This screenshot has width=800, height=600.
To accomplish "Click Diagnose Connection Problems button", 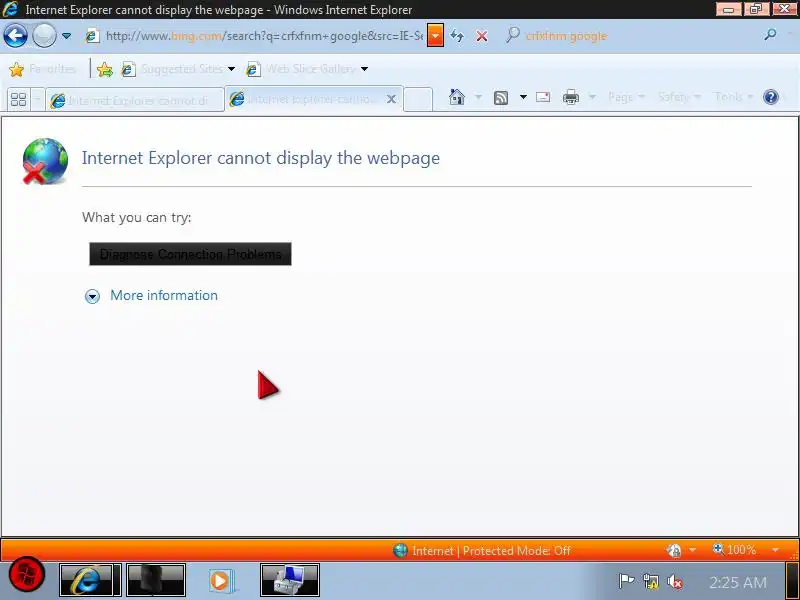I will [x=190, y=254].
